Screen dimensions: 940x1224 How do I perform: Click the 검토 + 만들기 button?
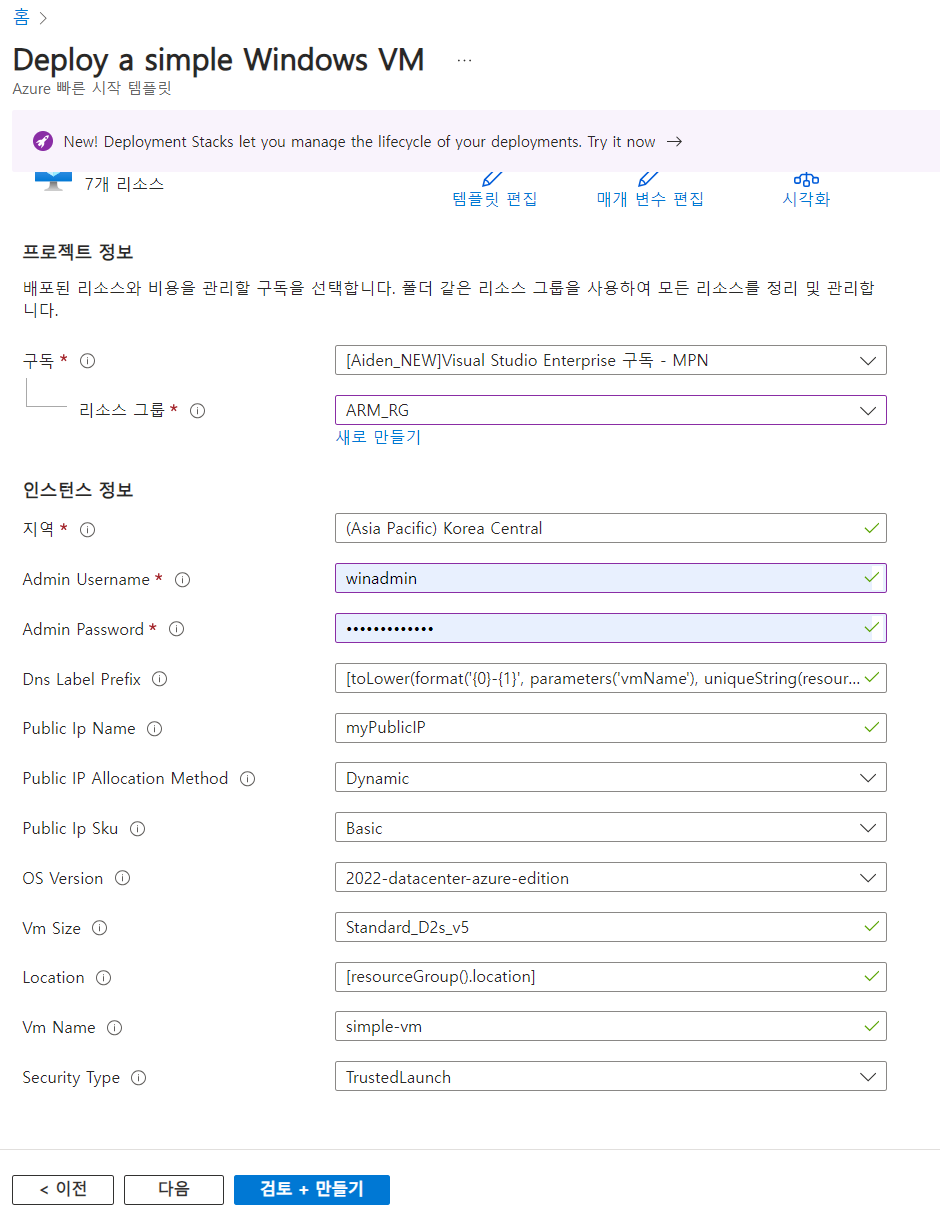(x=312, y=1189)
